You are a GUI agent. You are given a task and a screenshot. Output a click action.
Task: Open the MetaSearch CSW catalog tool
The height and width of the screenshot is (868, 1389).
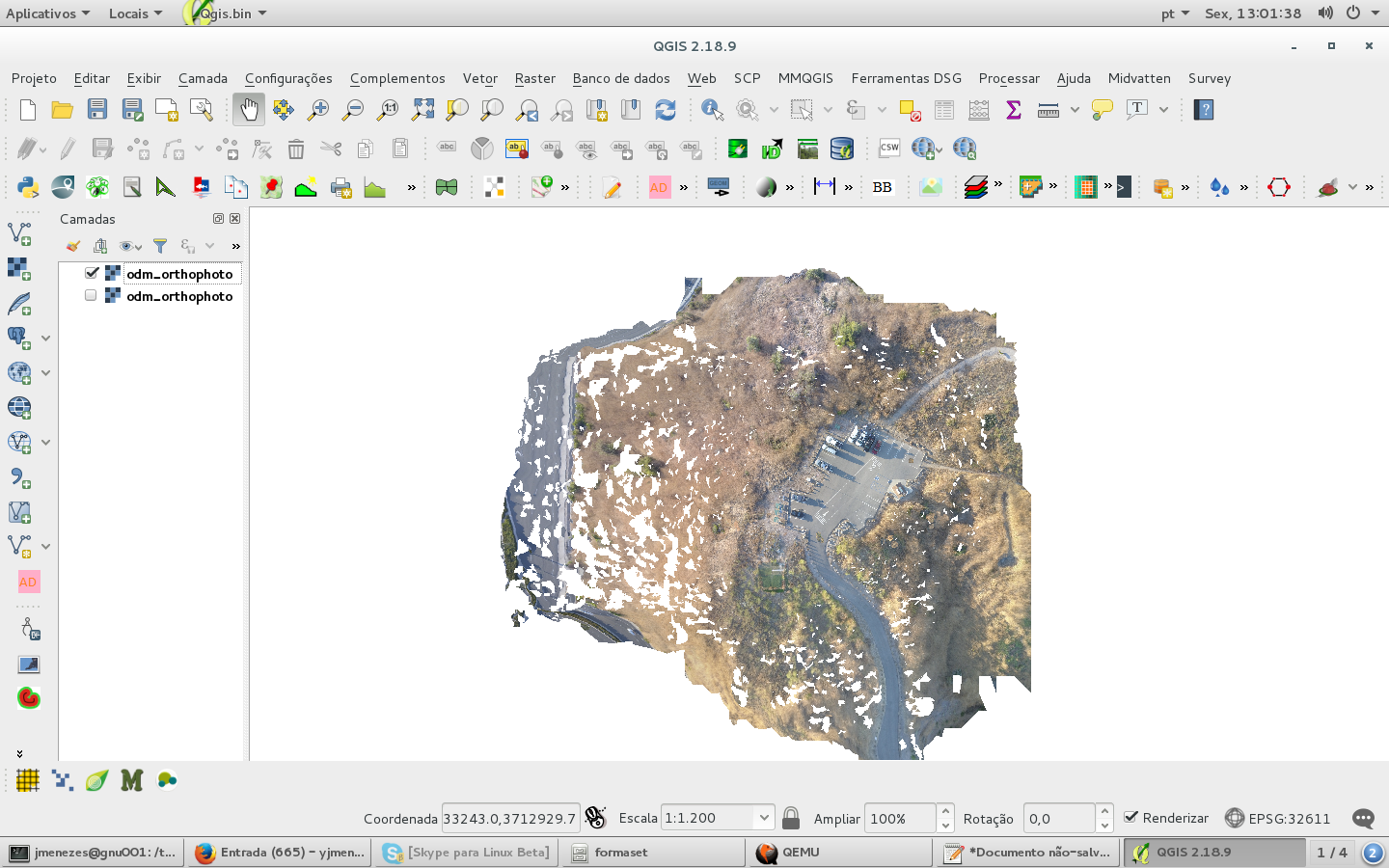coord(888,148)
